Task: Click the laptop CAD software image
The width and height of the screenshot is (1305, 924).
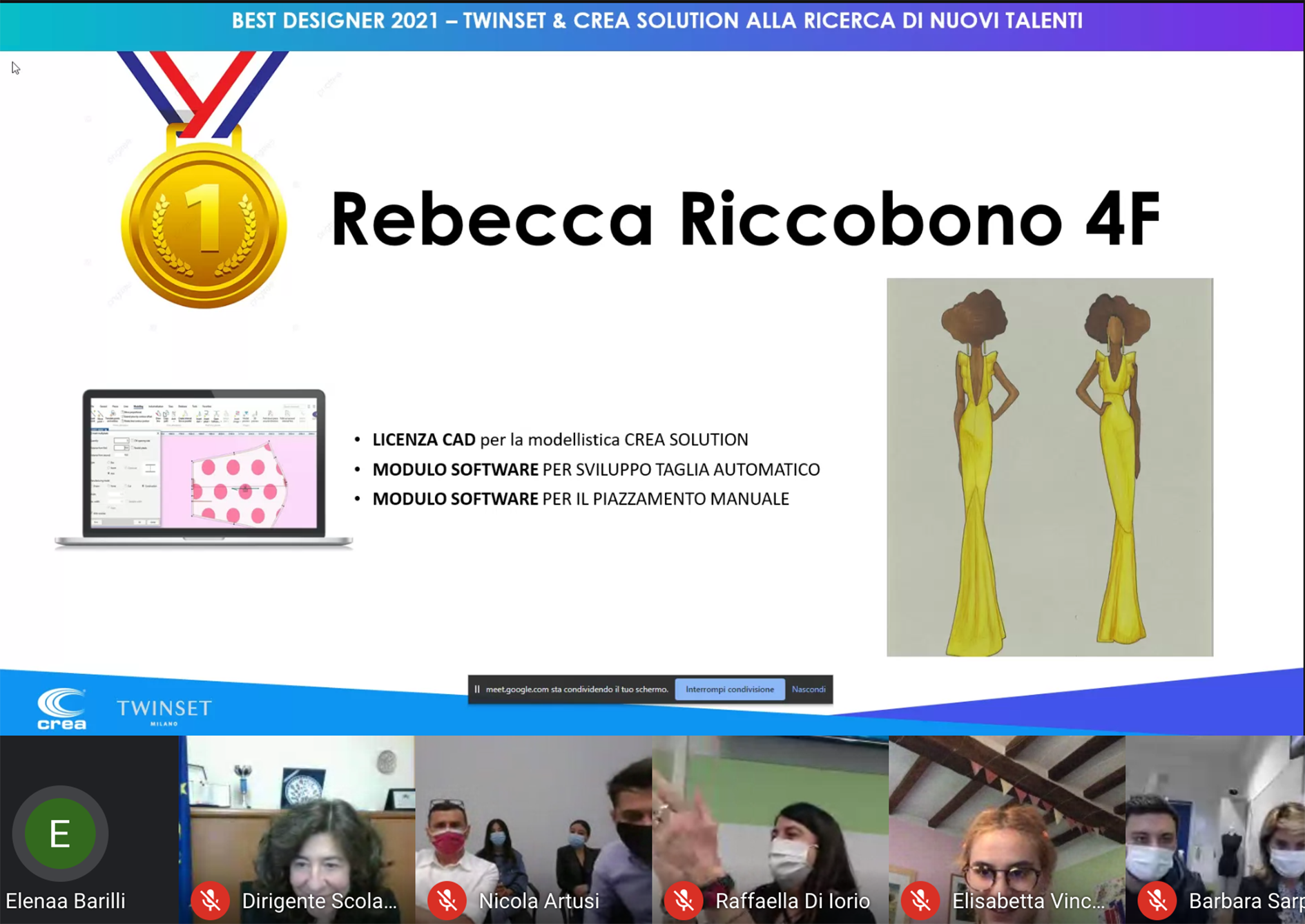Action: coord(204,469)
